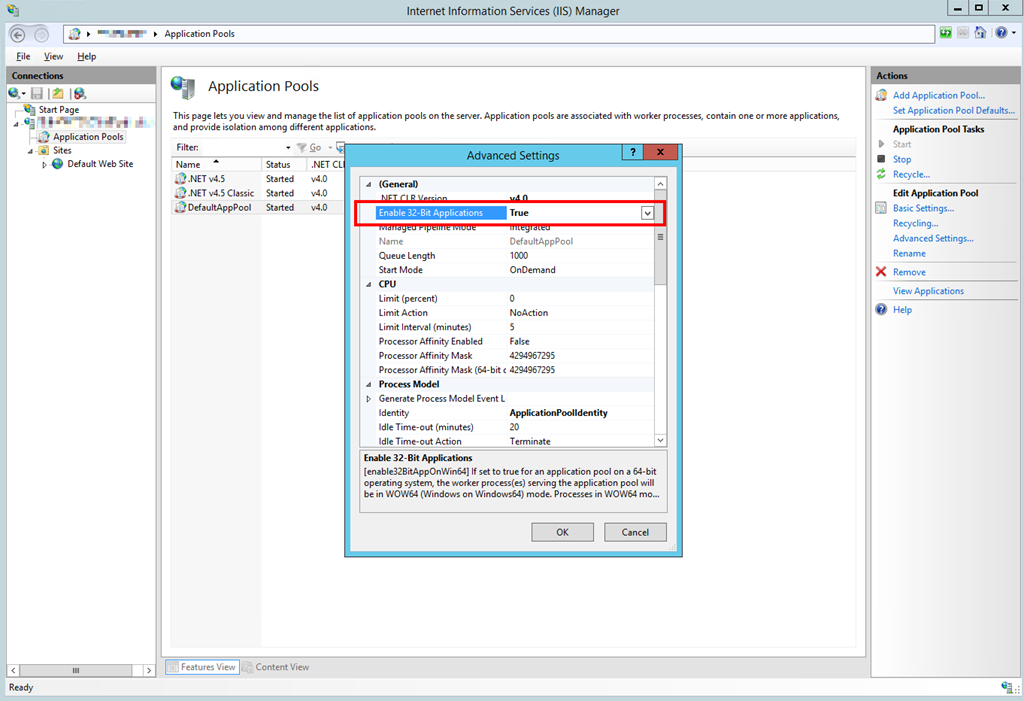The width and height of the screenshot is (1024, 701).
Task: Sort pools by the Name column header
Action: [x=216, y=165]
